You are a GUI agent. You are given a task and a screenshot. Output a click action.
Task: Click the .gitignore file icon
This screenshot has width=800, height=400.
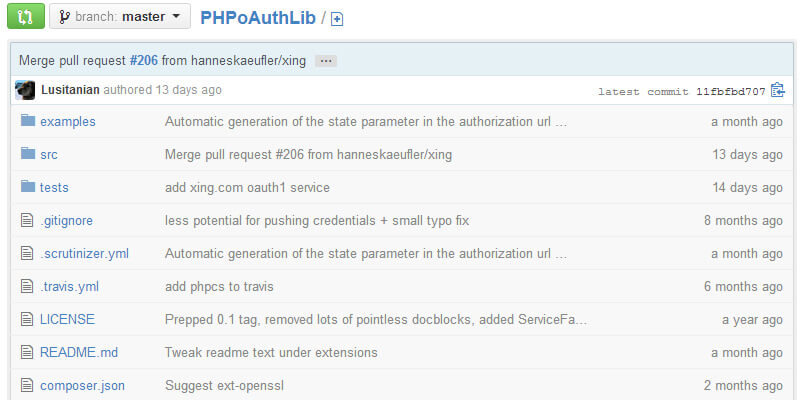tap(27, 220)
